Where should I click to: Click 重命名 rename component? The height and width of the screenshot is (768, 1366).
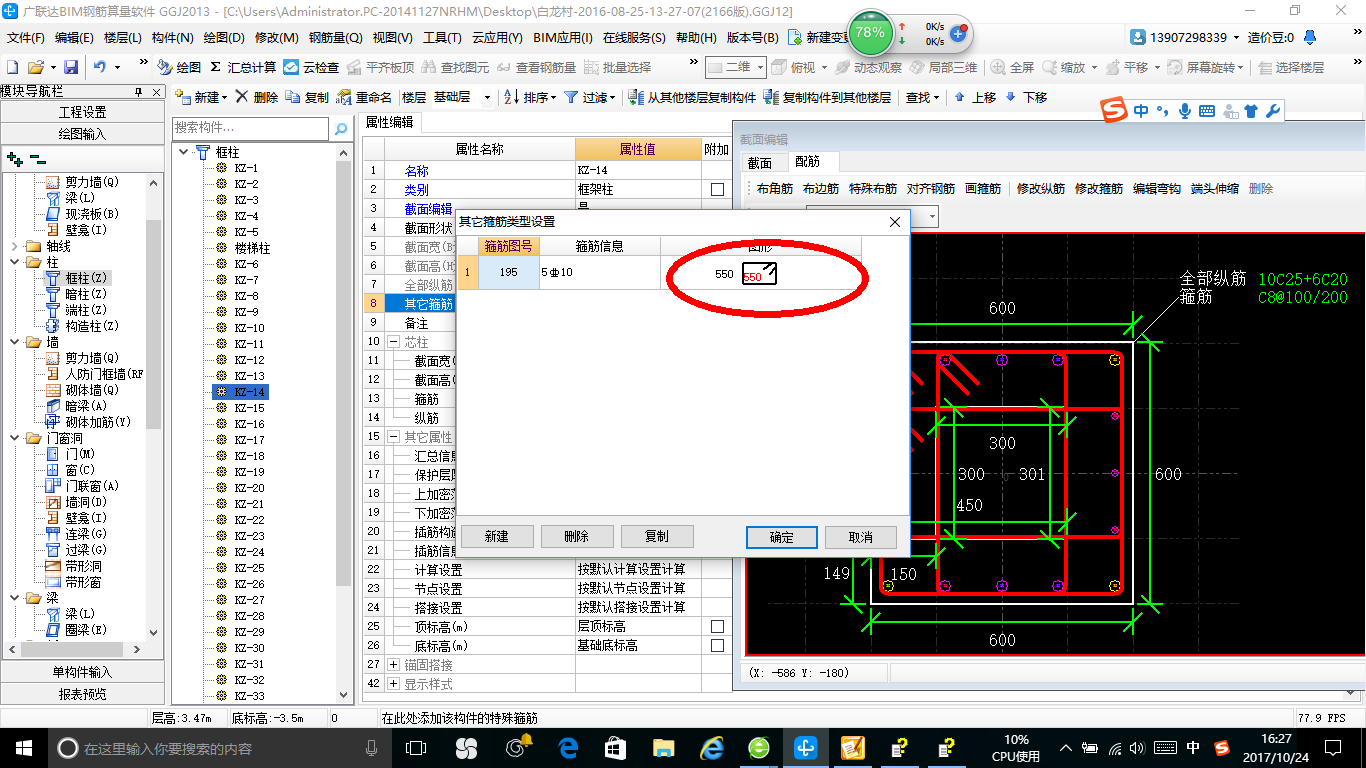click(x=364, y=97)
